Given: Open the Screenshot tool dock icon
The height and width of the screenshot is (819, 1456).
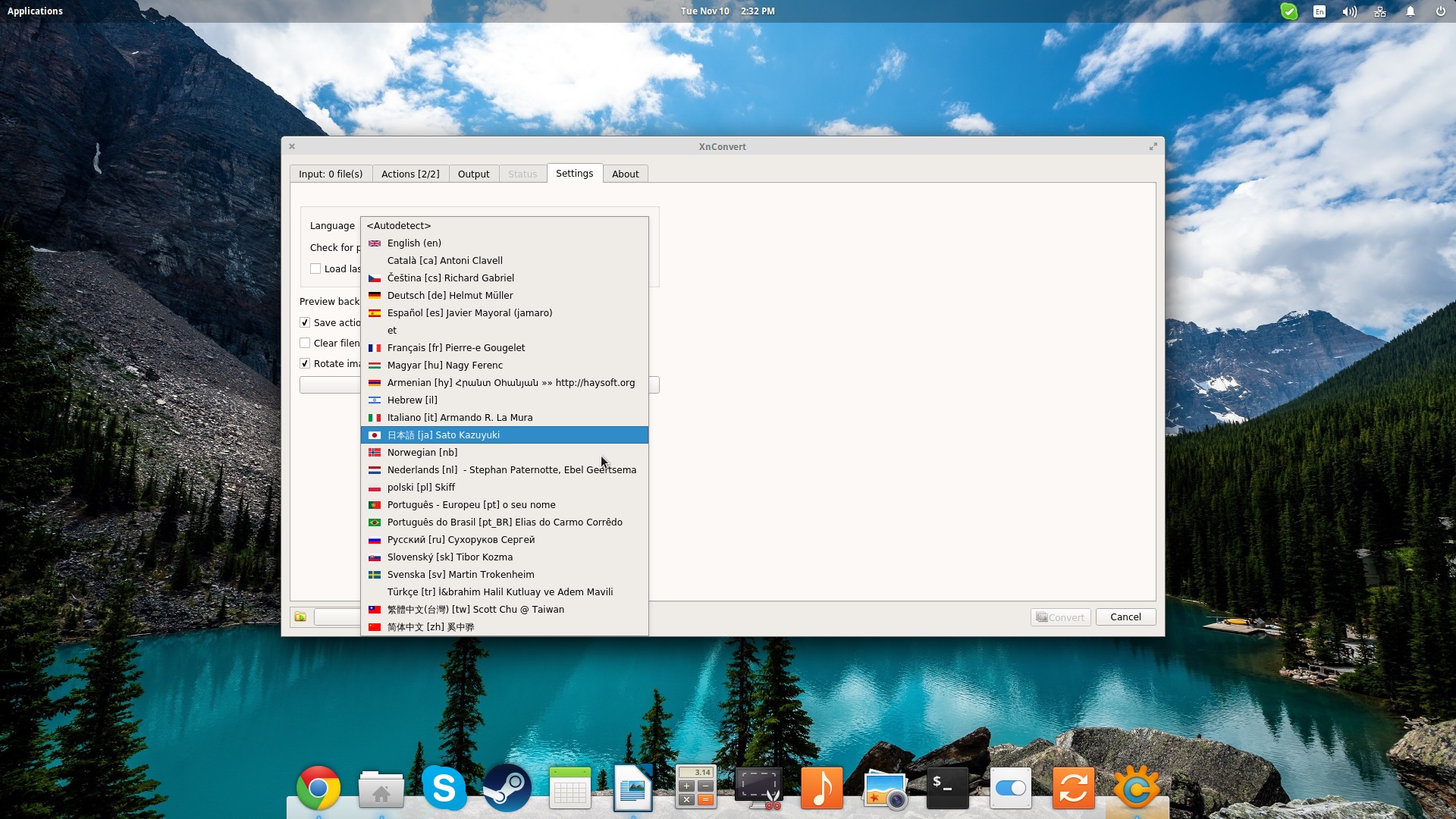Looking at the screenshot, I should (759, 788).
